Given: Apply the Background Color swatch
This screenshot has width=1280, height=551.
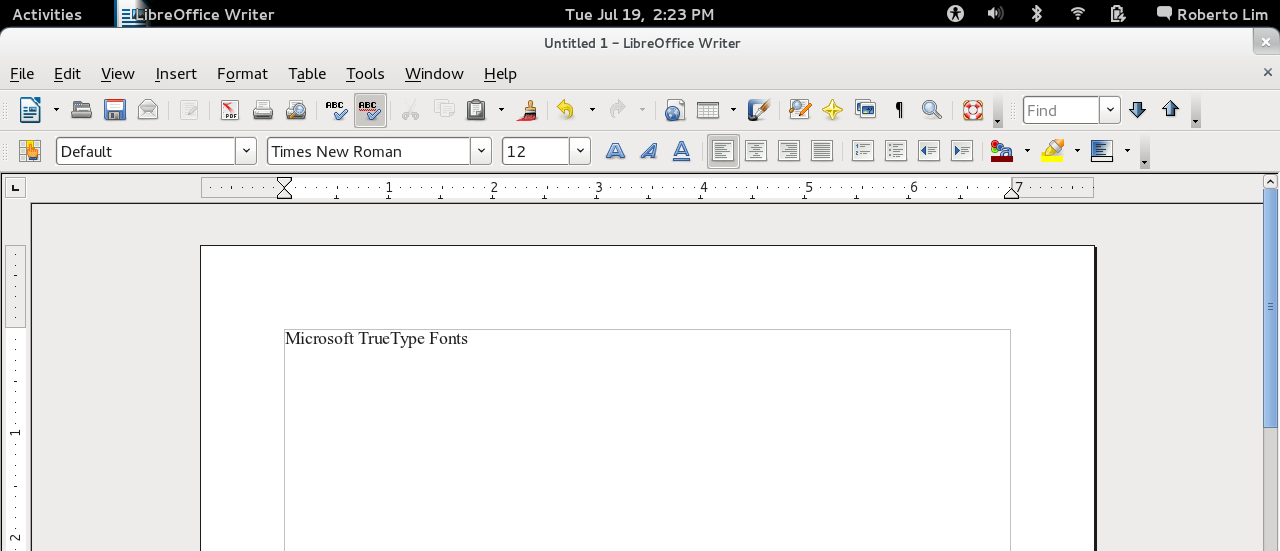Looking at the screenshot, I should click(1102, 151).
